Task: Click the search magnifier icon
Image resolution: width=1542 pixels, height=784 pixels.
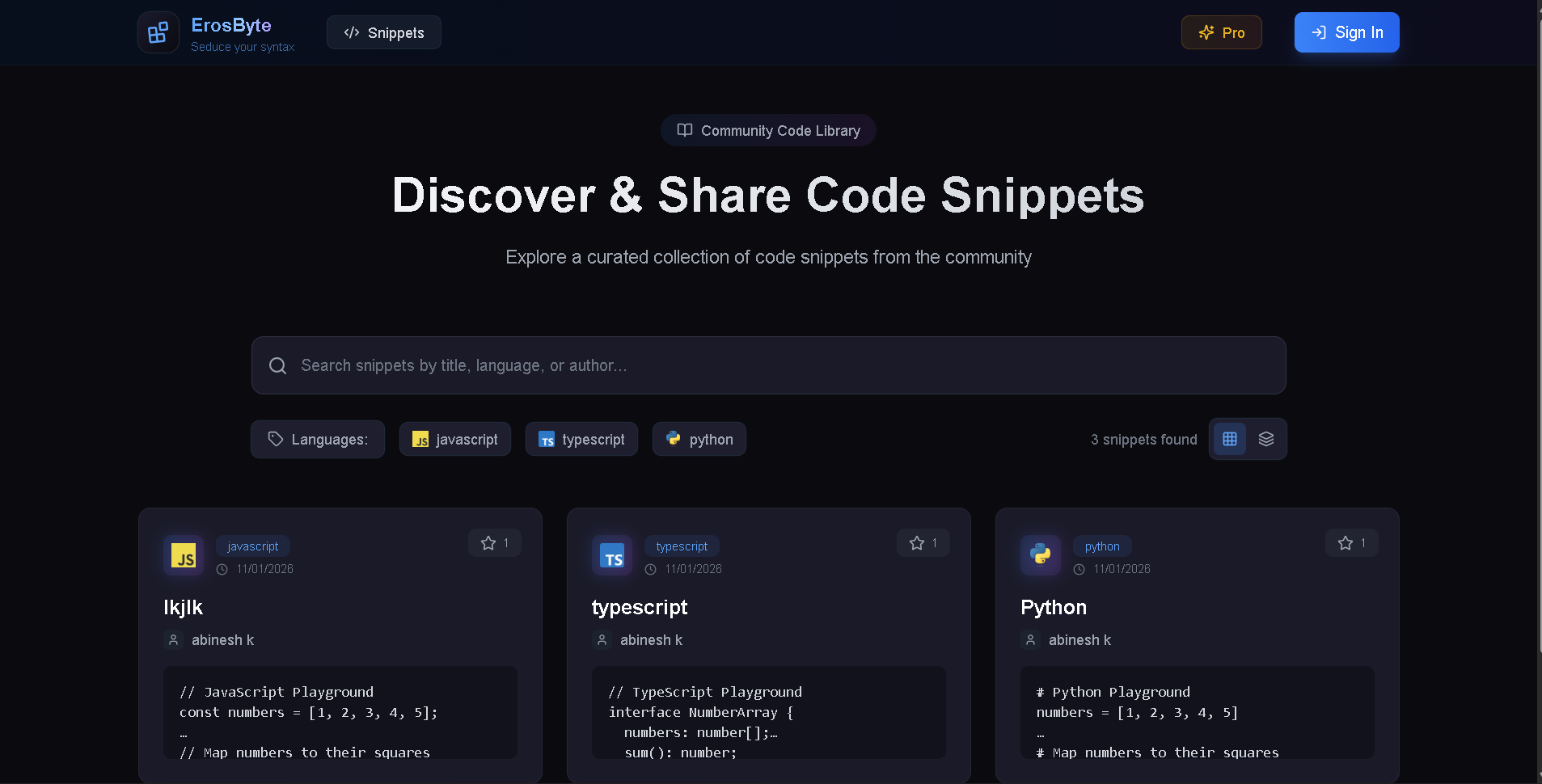Action: click(277, 366)
